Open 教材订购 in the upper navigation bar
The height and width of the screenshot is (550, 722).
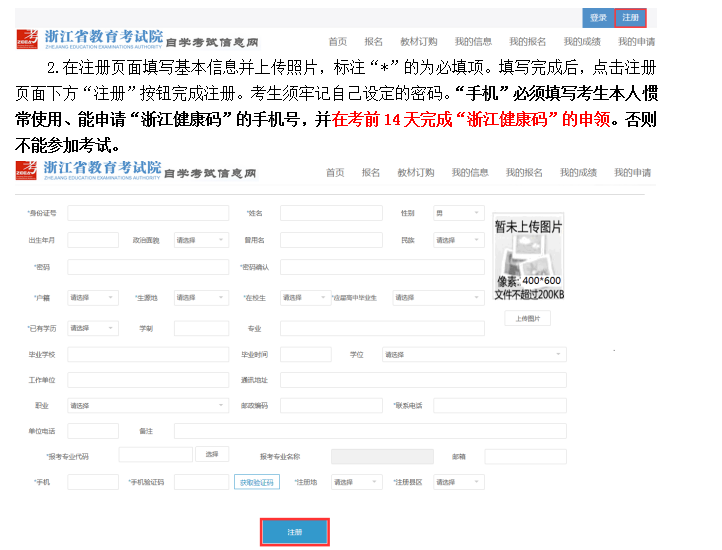(x=419, y=42)
